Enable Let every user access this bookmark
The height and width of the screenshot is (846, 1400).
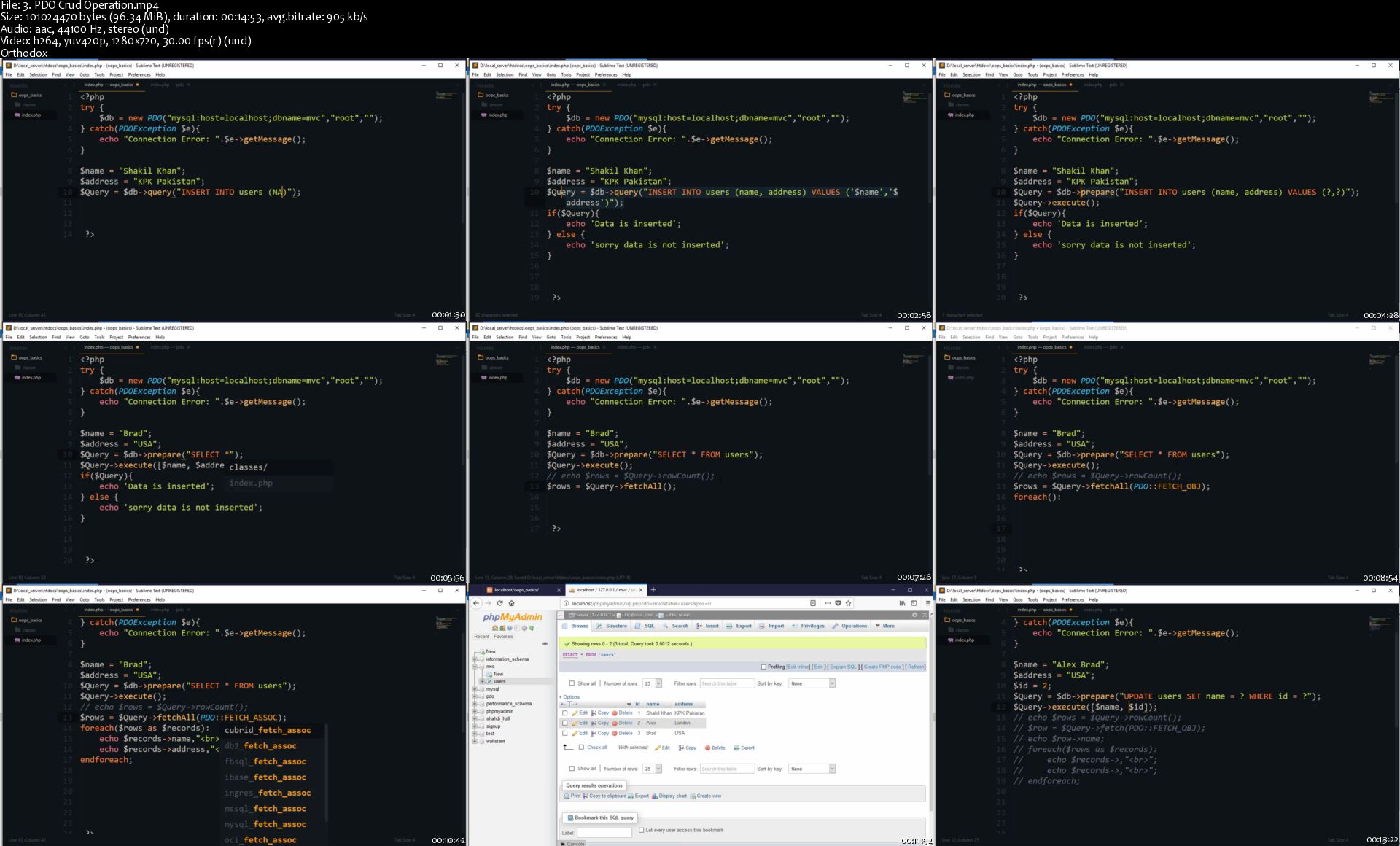(x=642, y=830)
